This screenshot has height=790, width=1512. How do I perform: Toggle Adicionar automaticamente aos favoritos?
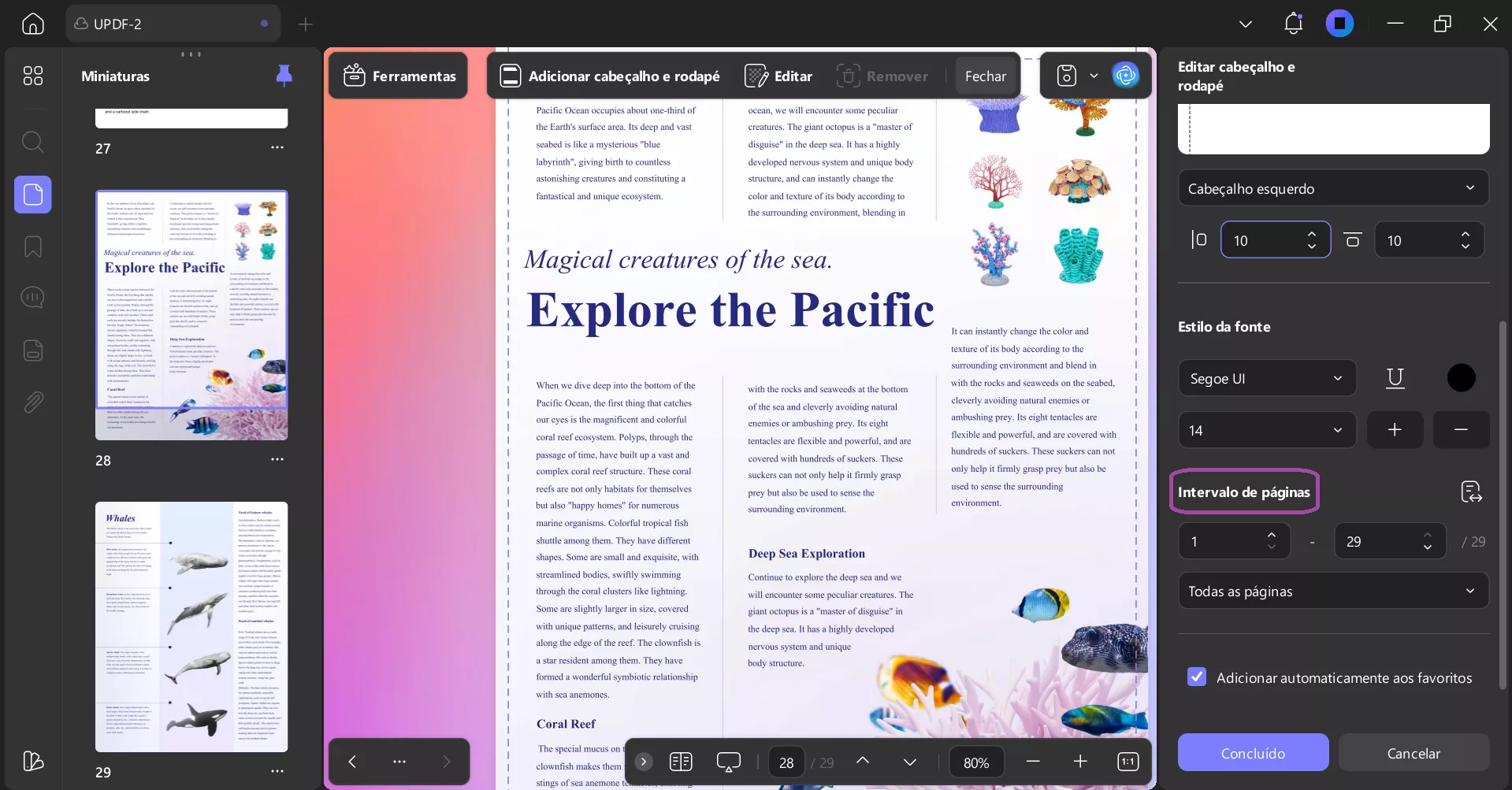point(1196,677)
